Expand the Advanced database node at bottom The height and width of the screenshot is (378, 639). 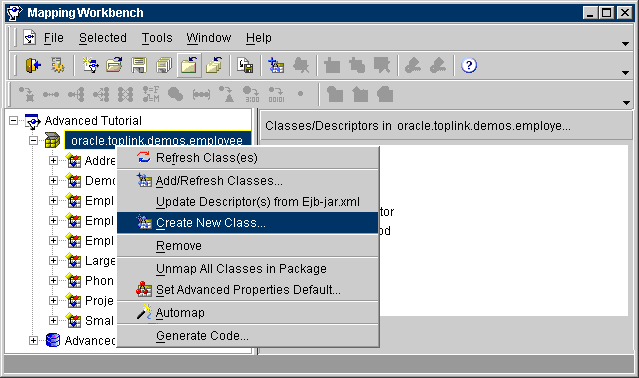tap(33, 341)
